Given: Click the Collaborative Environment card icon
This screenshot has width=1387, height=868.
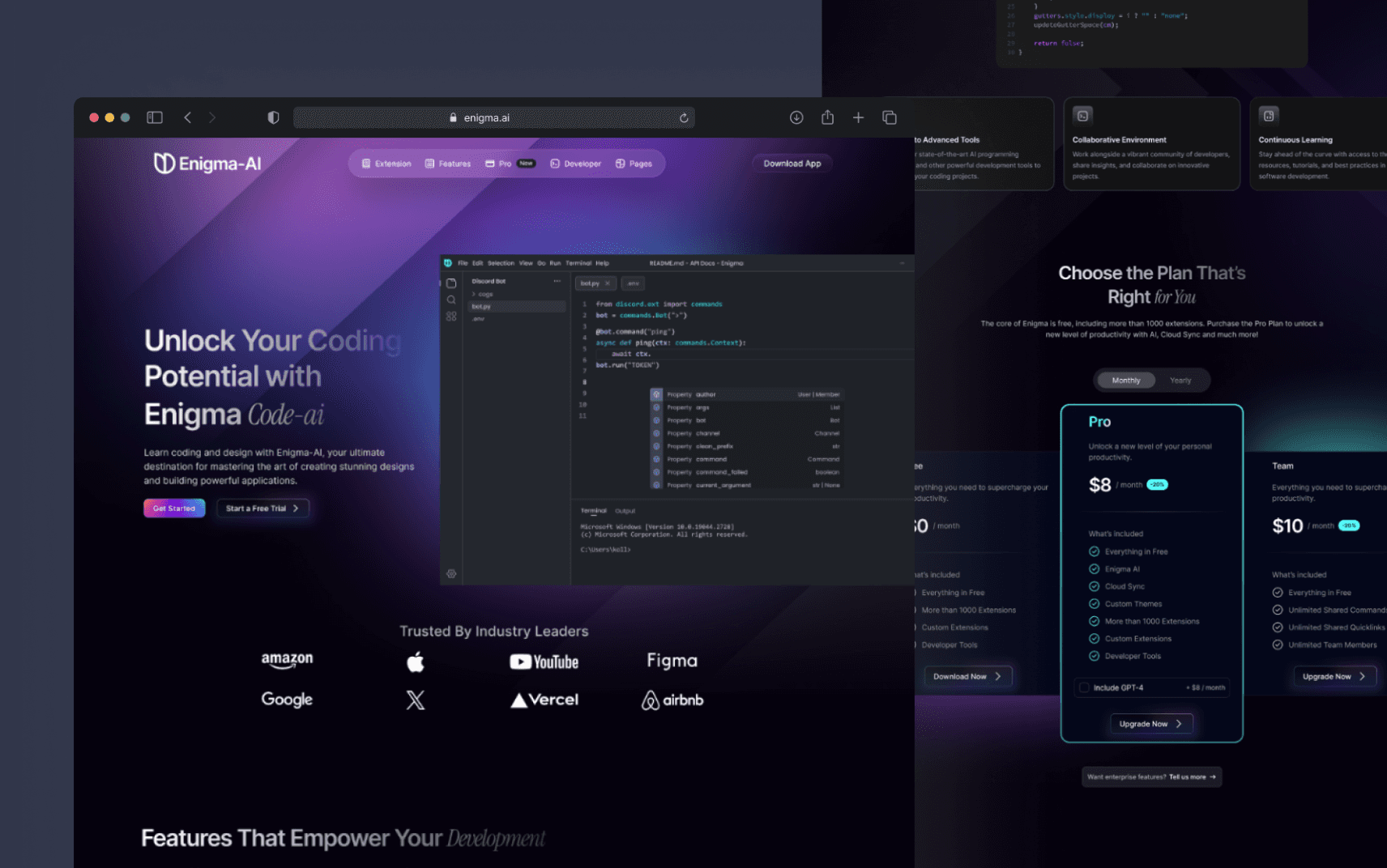Looking at the screenshot, I should [1082, 116].
